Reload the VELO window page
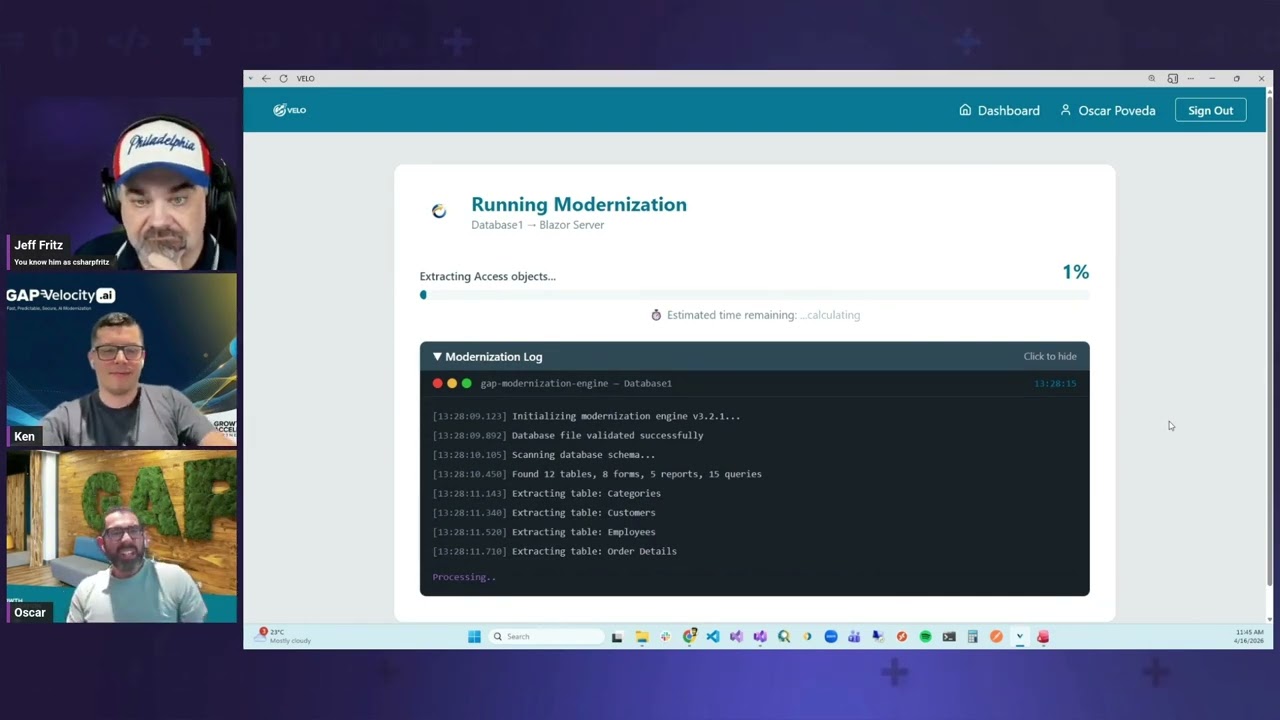Viewport: 1280px width, 720px height. point(283,78)
